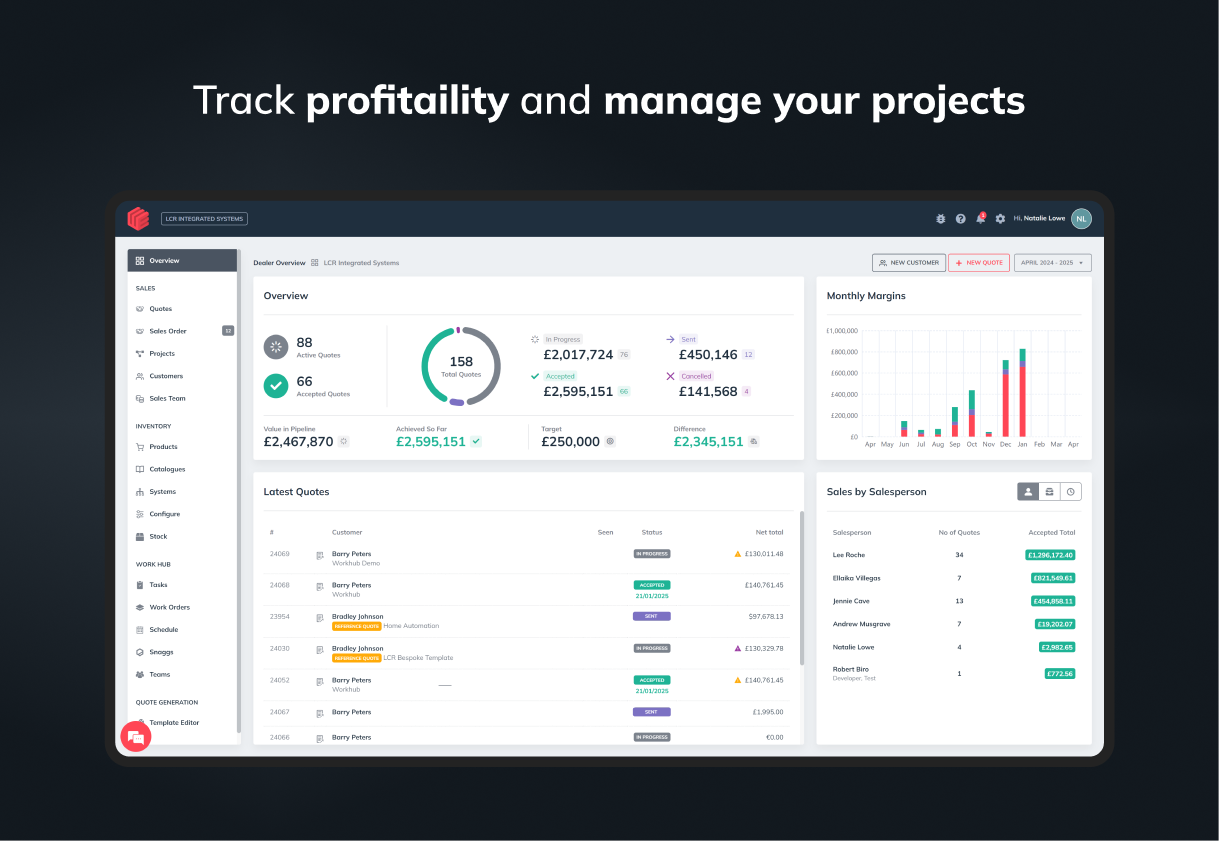The width and height of the screenshot is (1219, 841).
Task: Click the red app logo
Action: coord(138,218)
